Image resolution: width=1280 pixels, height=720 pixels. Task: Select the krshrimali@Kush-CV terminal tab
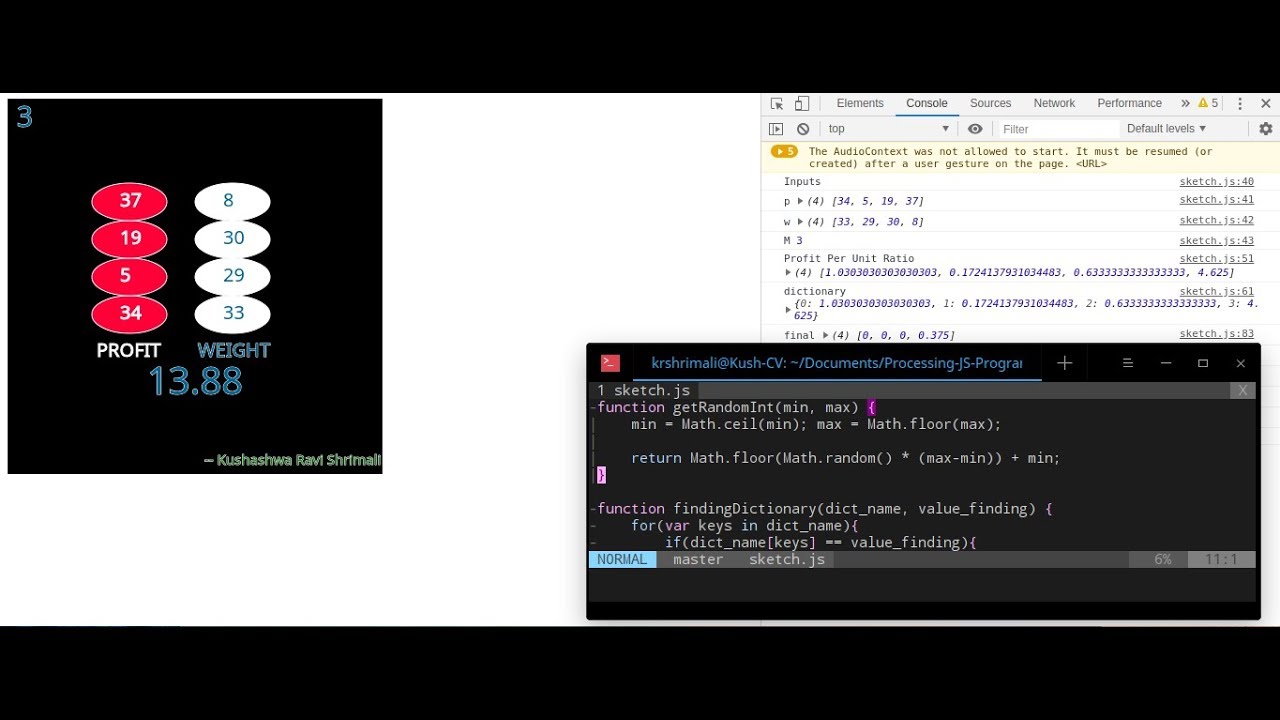(x=836, y=363)
